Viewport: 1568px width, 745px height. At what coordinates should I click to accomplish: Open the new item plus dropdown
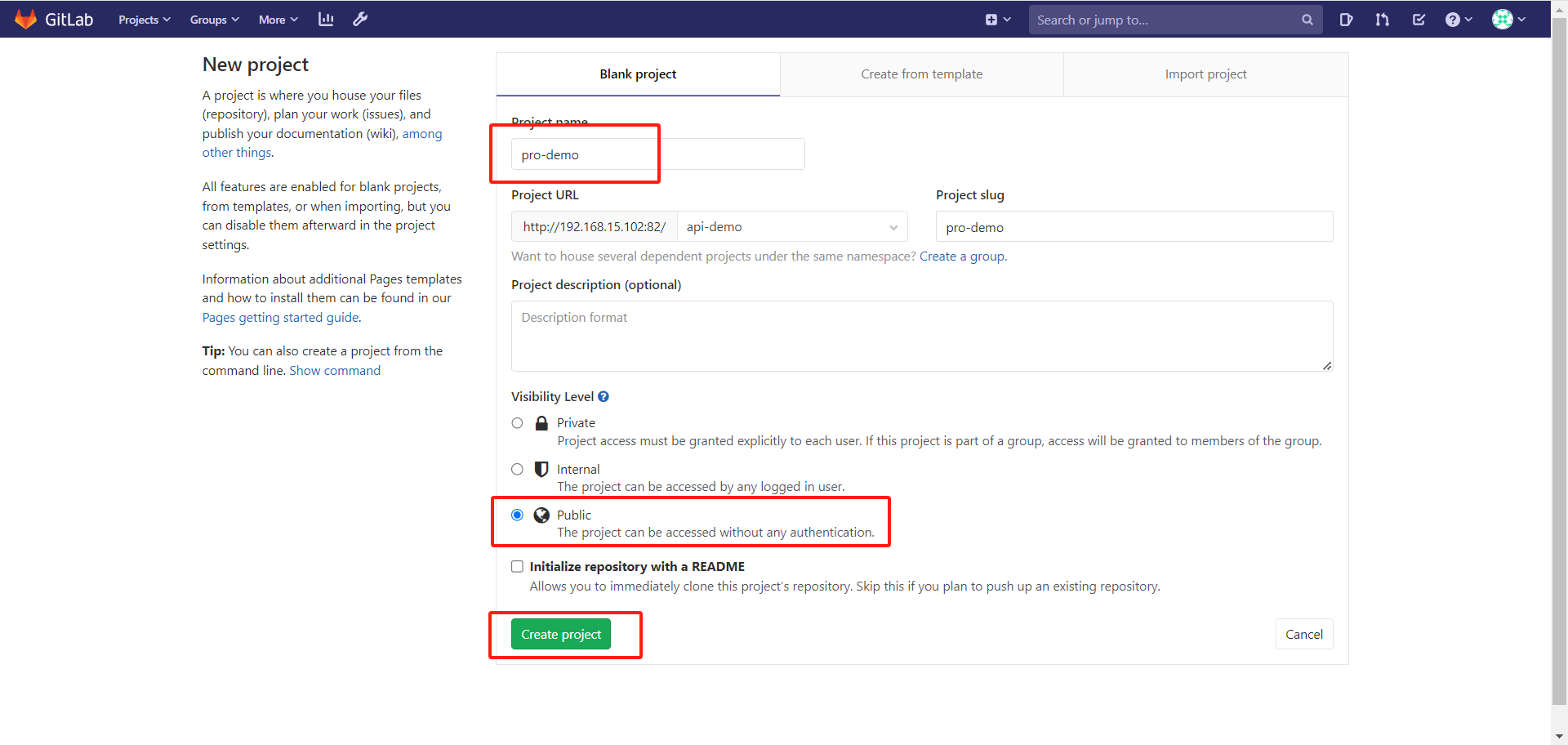point(998,19)
